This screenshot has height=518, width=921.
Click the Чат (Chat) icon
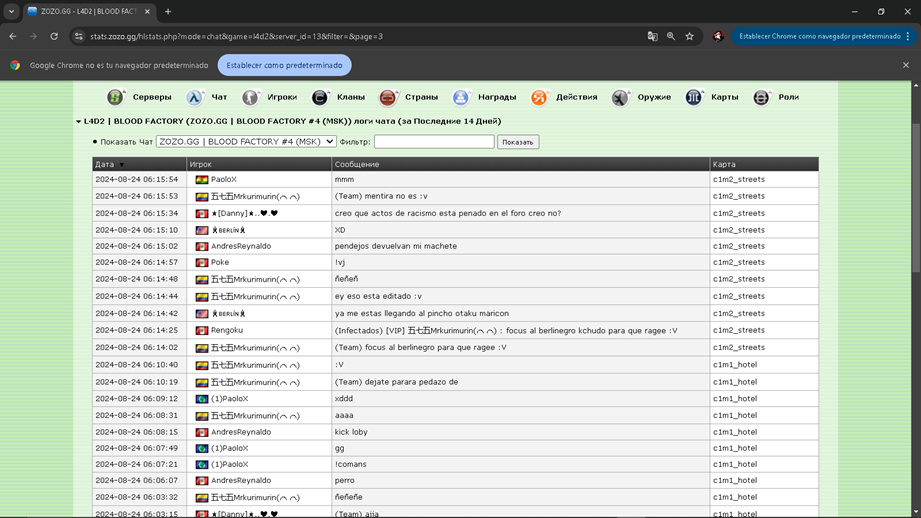(x=195, y=97)
